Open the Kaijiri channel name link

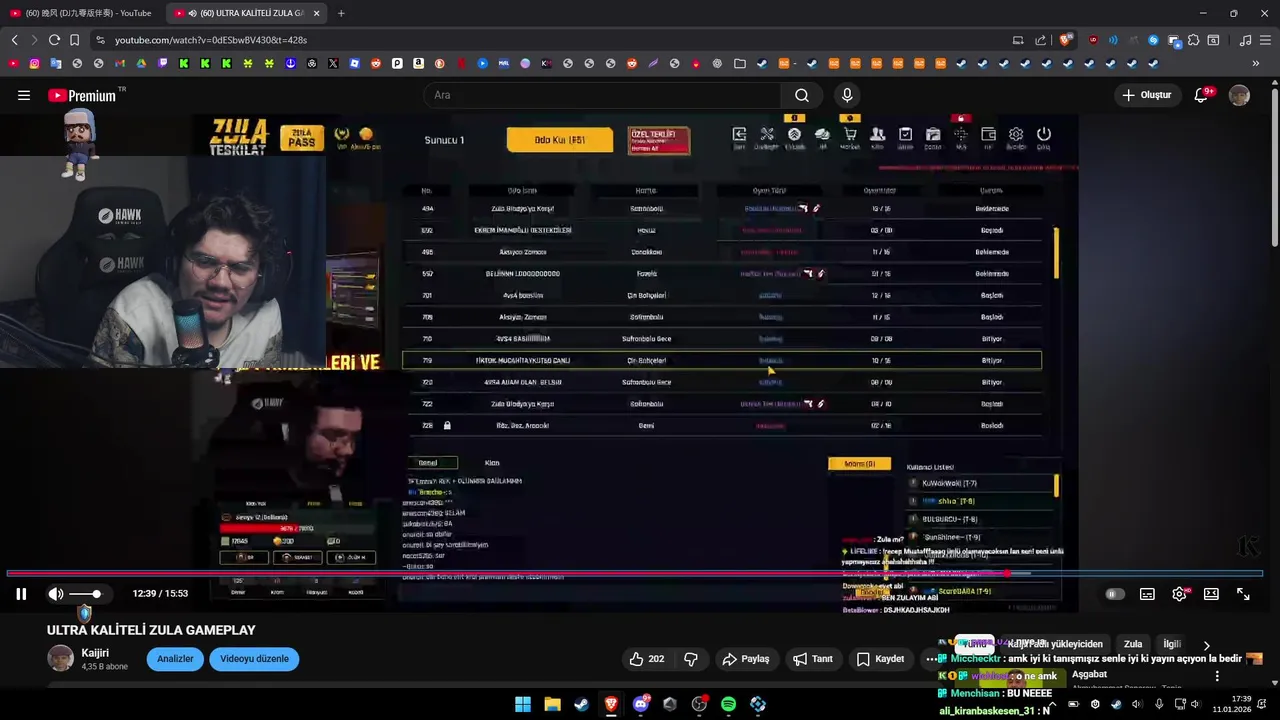(x=95, y=652)
